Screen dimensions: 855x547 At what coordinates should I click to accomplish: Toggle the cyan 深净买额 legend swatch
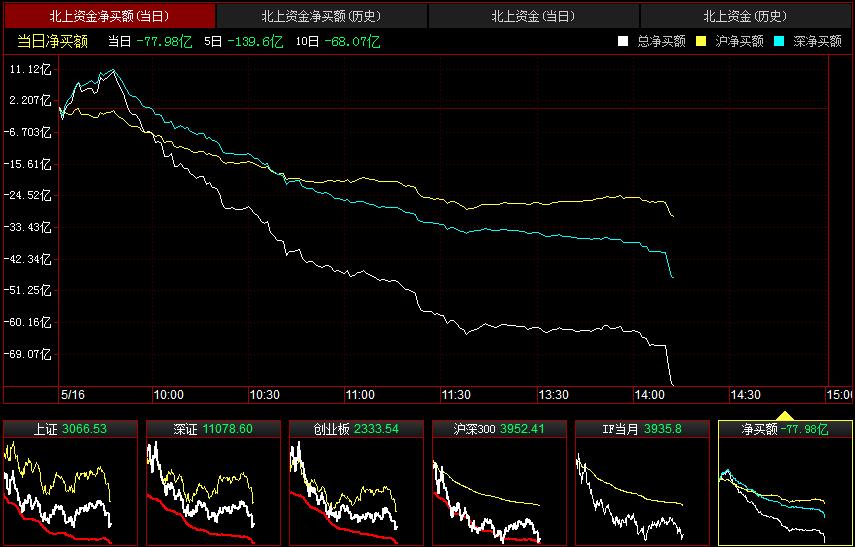tap(778, 41)
